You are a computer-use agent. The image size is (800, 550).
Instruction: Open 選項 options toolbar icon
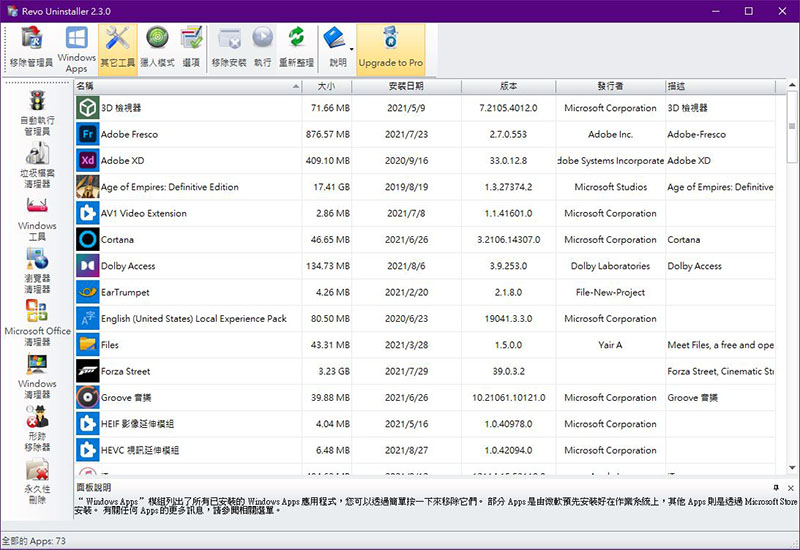[191, 48]
